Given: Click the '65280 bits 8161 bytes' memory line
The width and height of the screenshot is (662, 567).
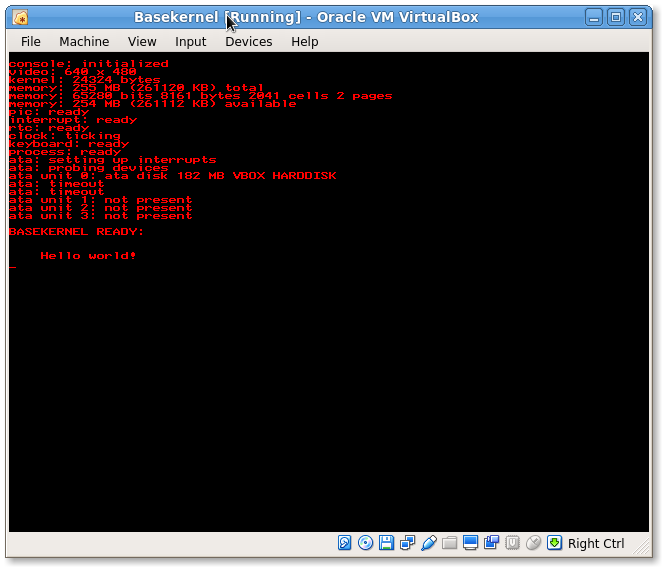Looking at the screenshot, I should click(x=201, y=96).
